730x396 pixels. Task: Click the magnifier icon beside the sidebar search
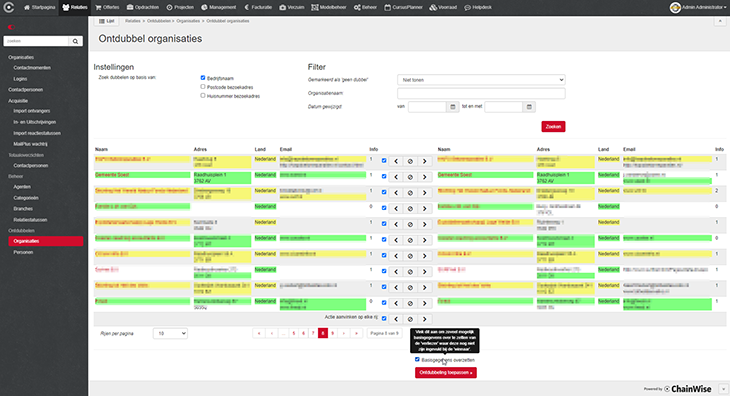tap(75, 41)
